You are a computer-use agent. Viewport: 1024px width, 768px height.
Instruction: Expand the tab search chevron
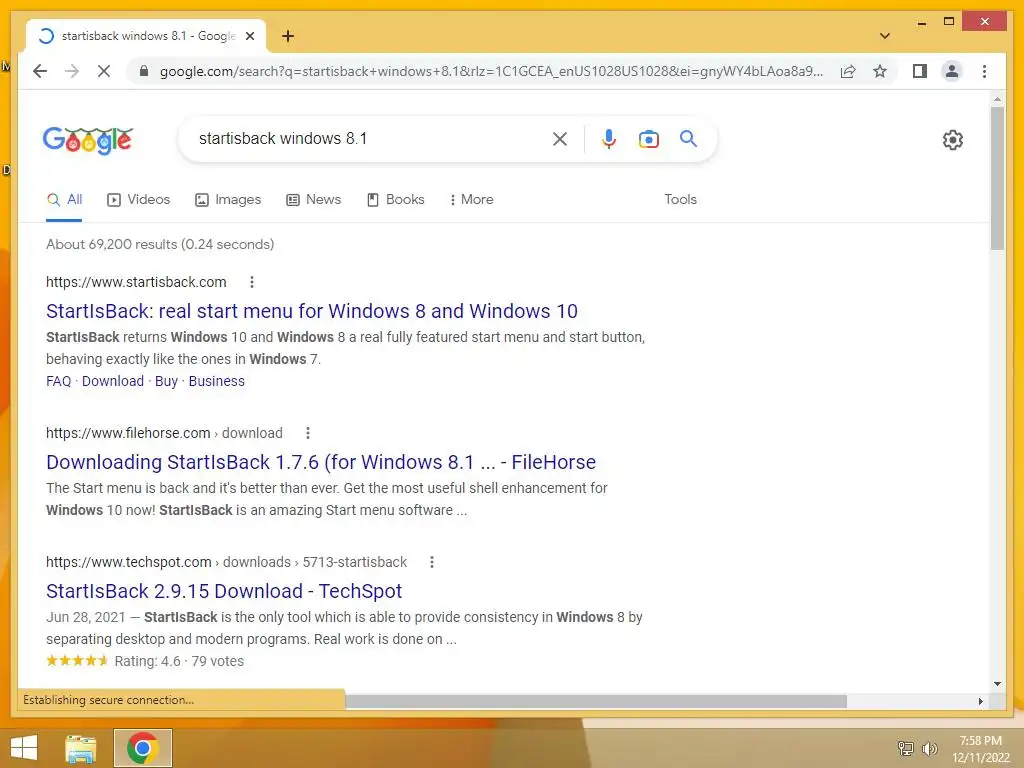pyautogui.click(x=885, y=36)
